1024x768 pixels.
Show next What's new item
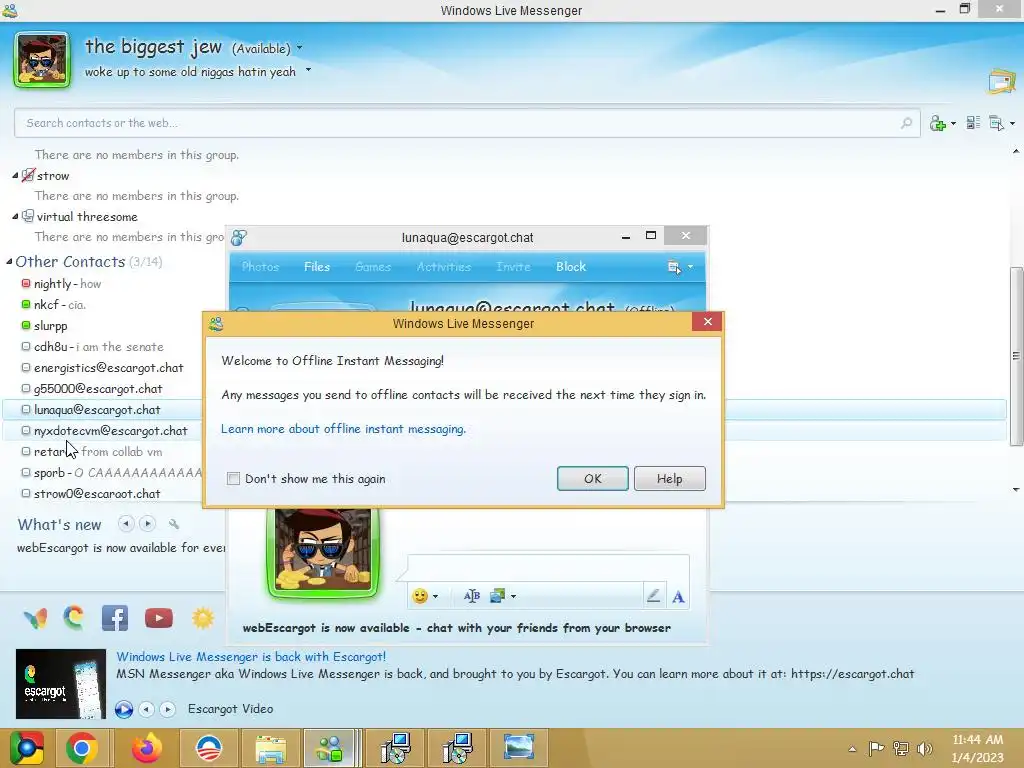(x=148, y=524)
